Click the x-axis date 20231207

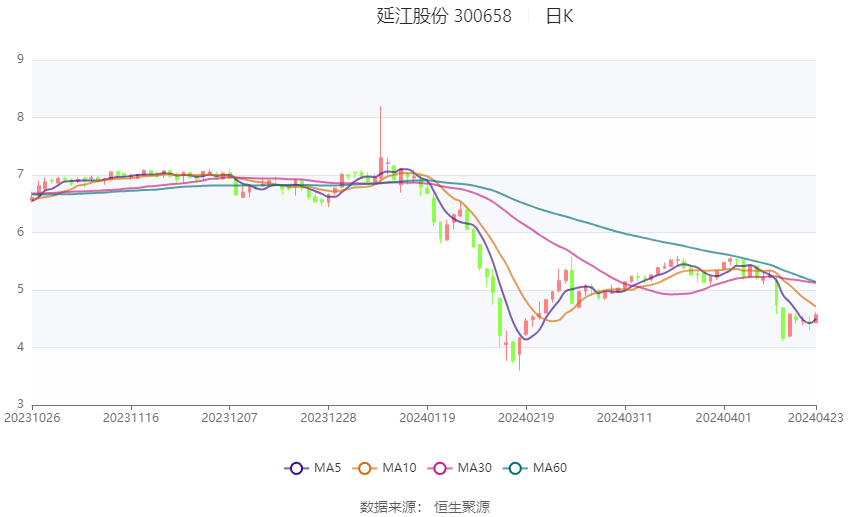click(229, 418)
